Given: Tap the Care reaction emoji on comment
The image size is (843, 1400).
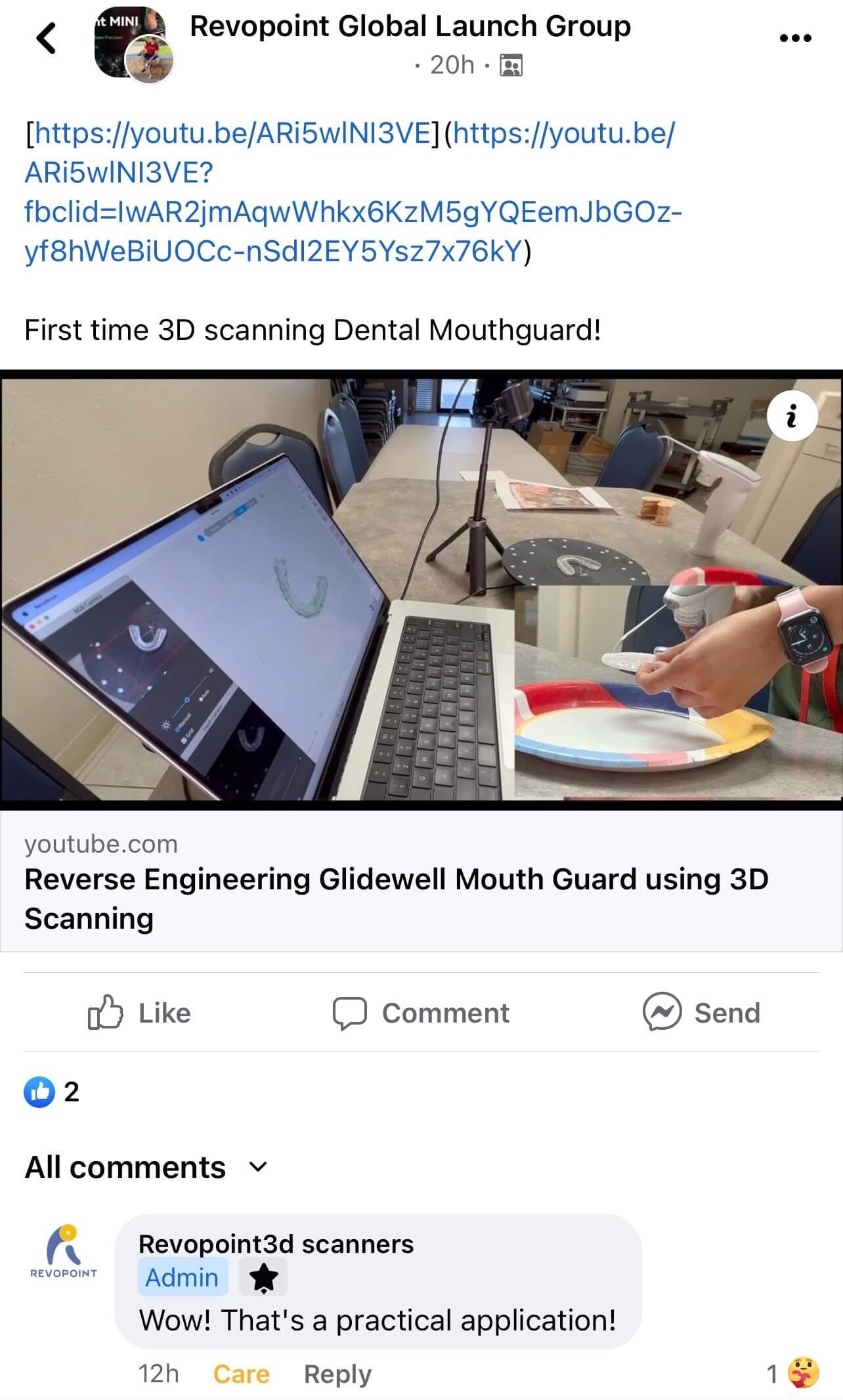Looking at the screenshot, I should 804,1372.
